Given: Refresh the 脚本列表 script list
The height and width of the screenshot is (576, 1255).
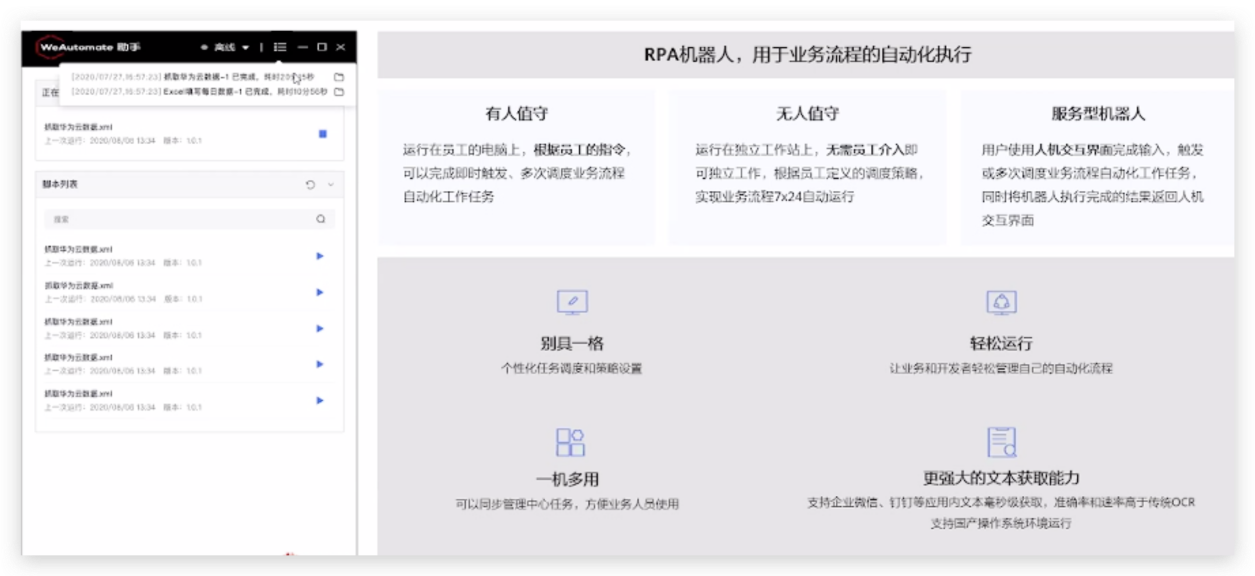Looking at the screenshot, I should pyautogui.click(x=310, y=185).
